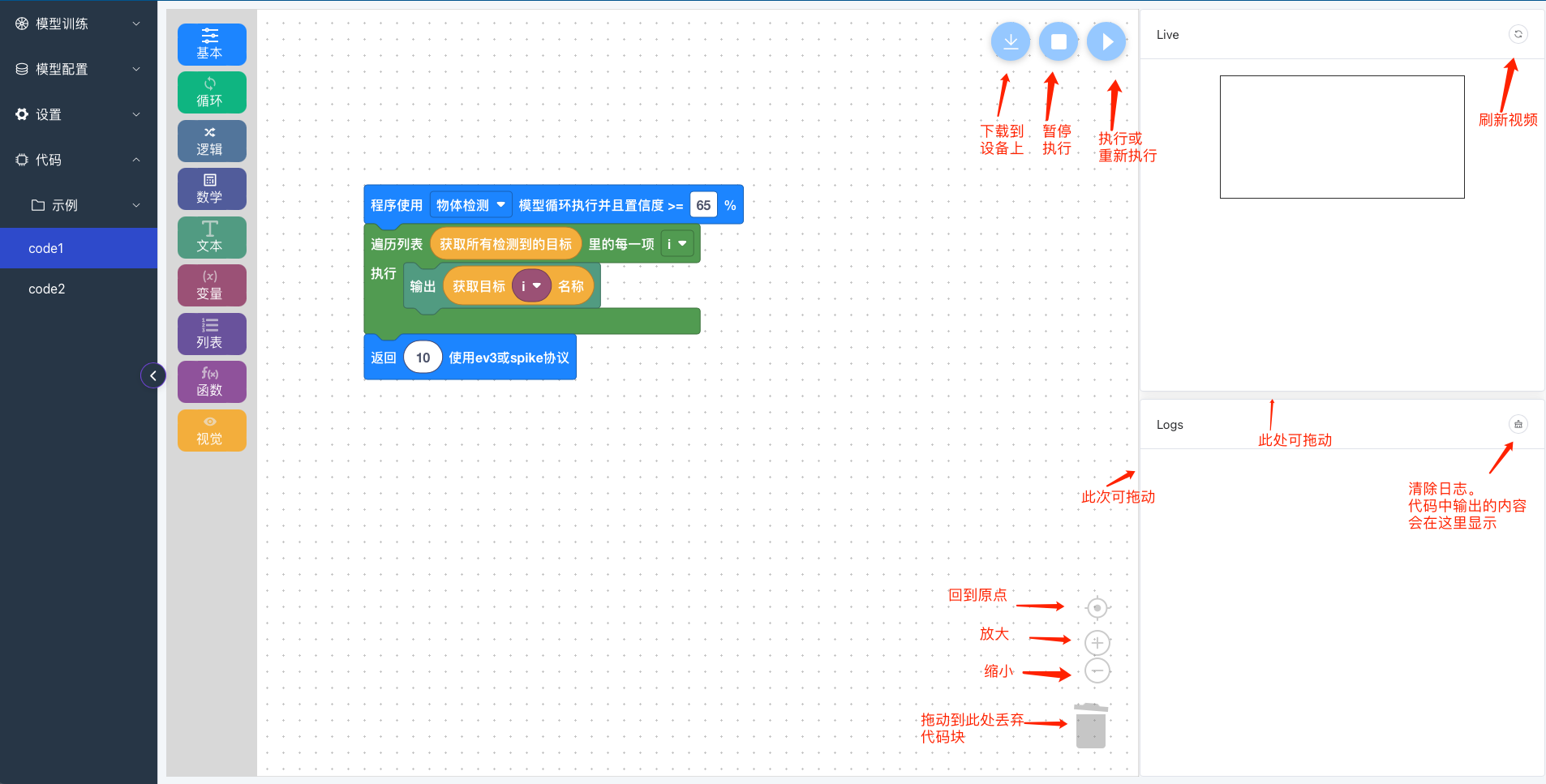Screen dimensions: 1546x784
Task: Expand the 模型训练 menu
Action: click(x=79, y=24)
